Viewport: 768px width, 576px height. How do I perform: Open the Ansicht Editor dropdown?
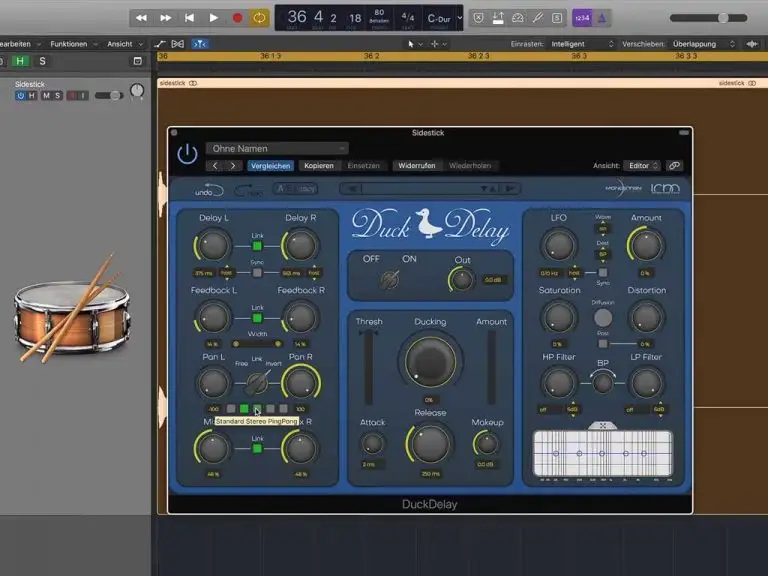644,166
